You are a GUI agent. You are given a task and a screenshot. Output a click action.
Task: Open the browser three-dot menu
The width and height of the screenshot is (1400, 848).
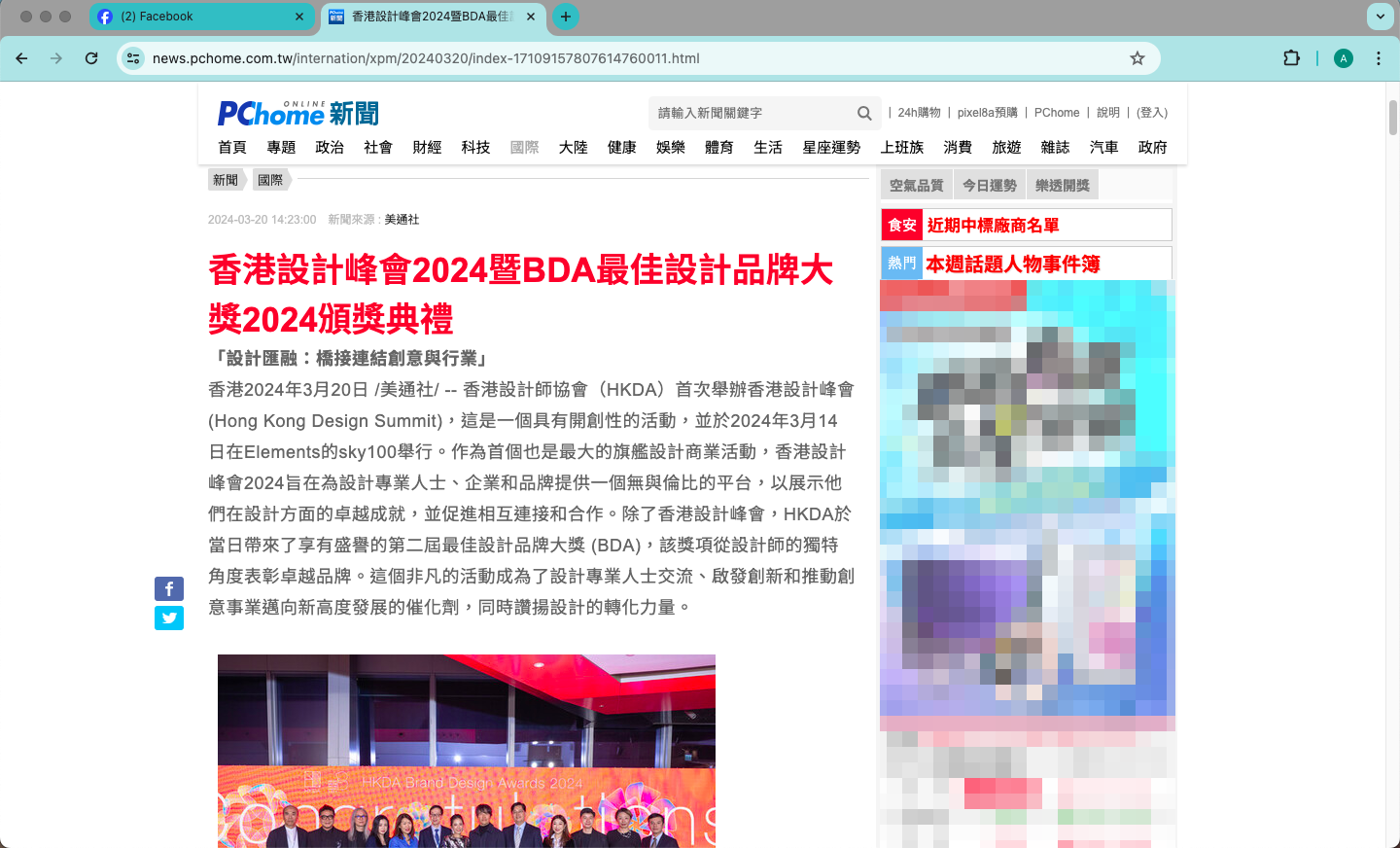1379,58
